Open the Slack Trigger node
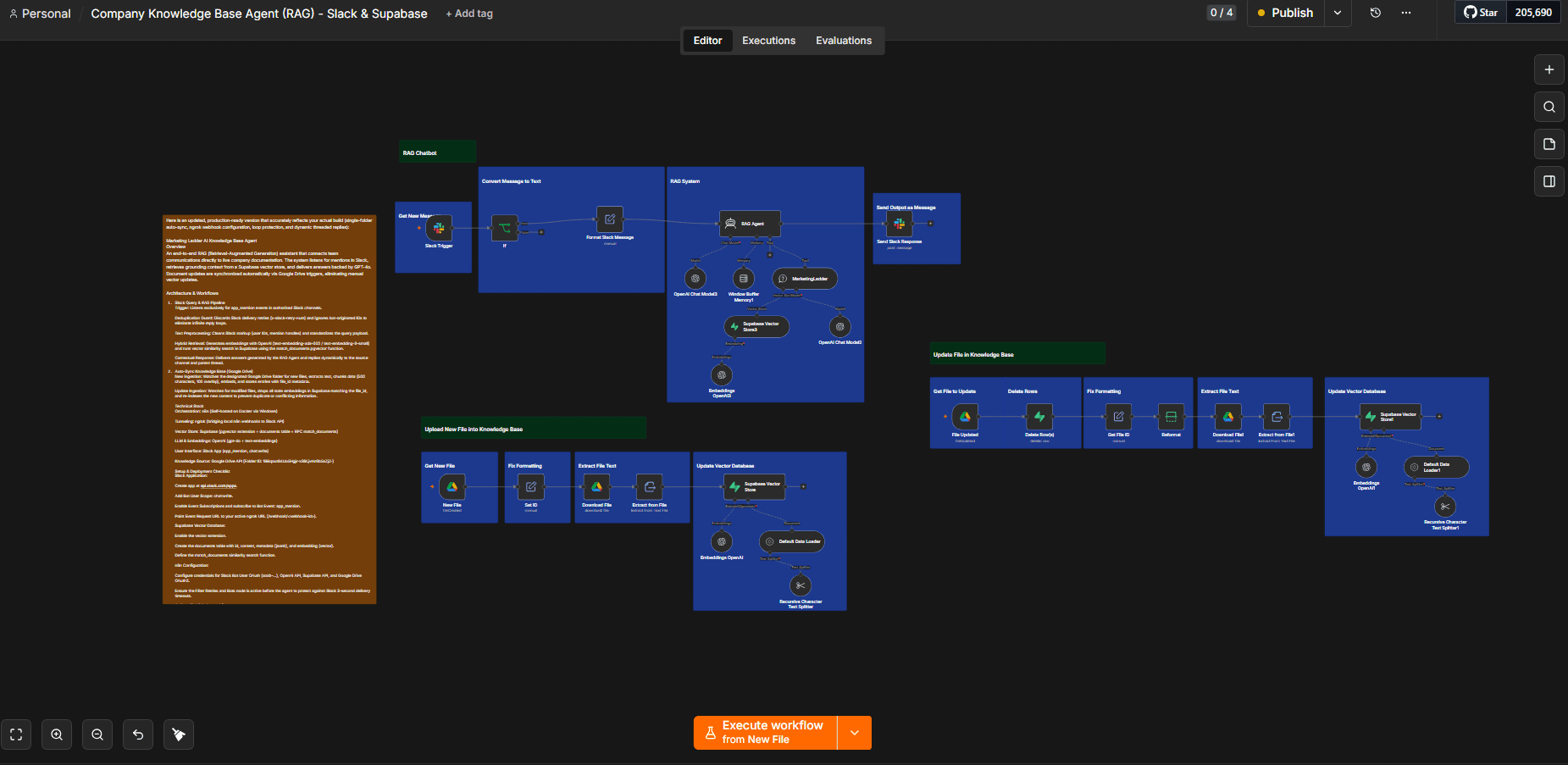The width and height of the screenshot is (1568, 765). tap(439, 227)
